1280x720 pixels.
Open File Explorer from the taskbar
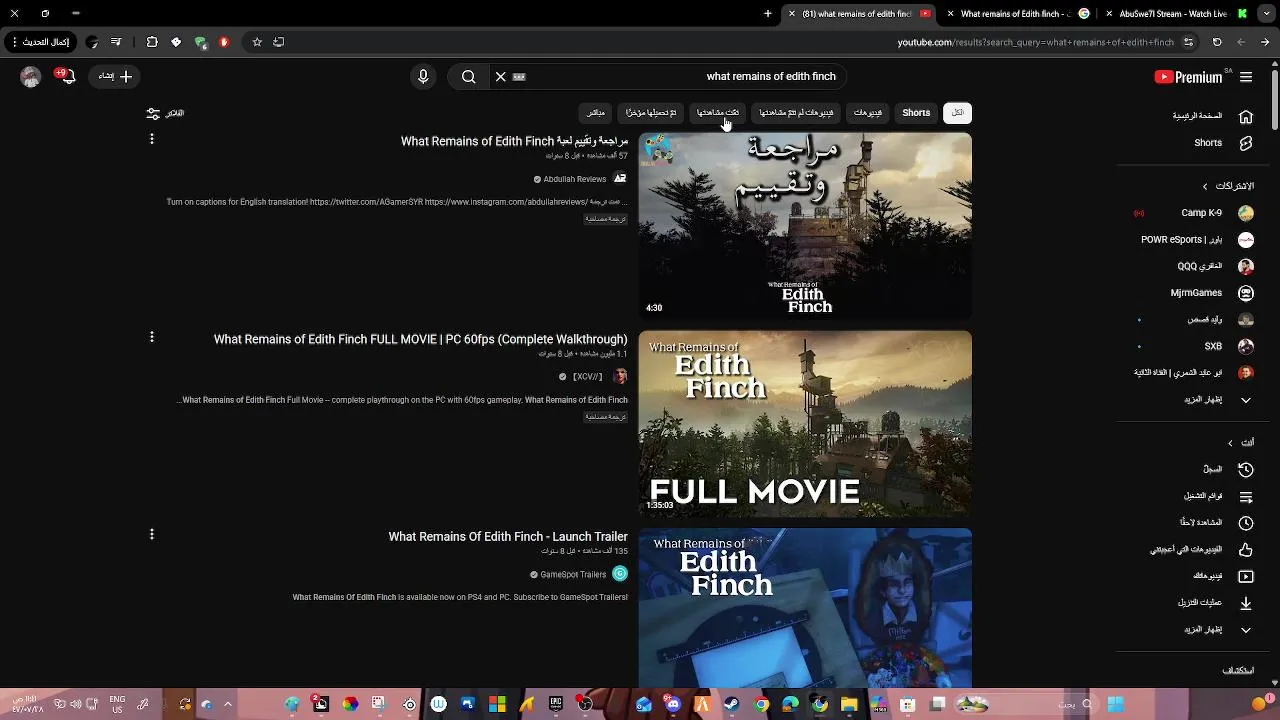849,705
